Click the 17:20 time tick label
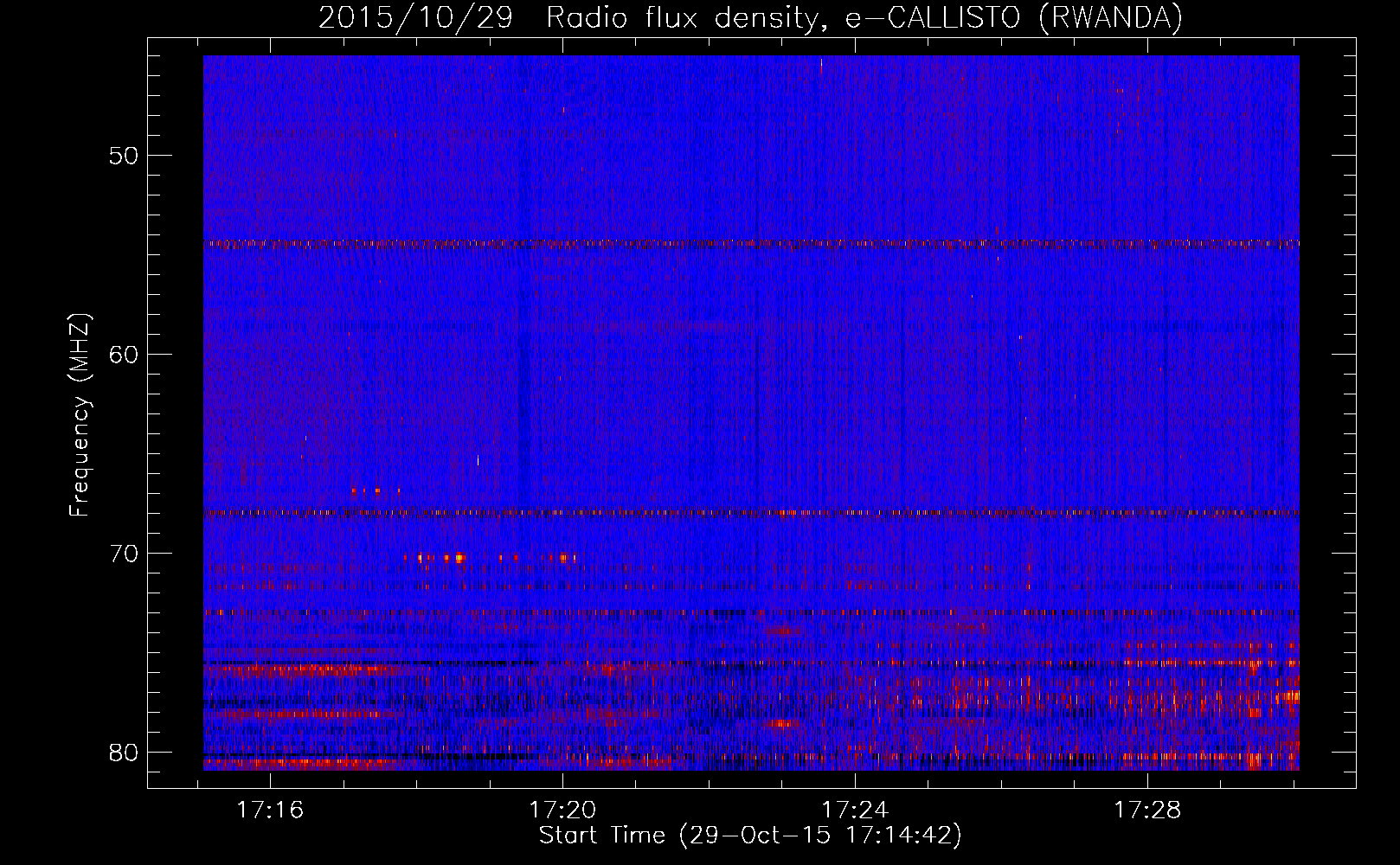The height and width of the screenshot is (865, 1400). (563, 811)
